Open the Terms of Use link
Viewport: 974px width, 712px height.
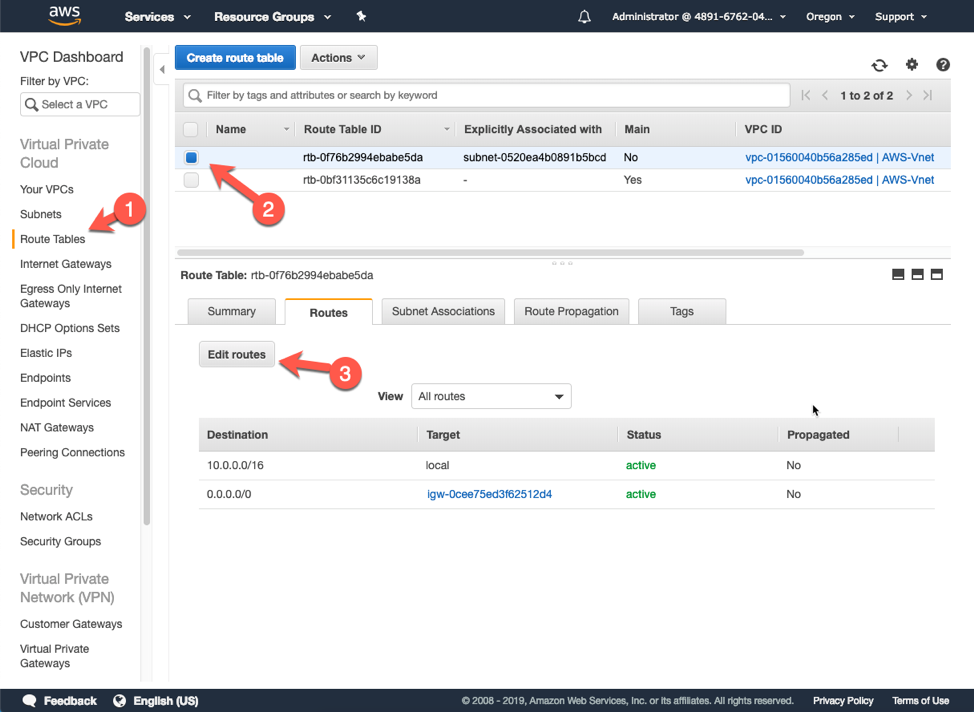(921, 701)
